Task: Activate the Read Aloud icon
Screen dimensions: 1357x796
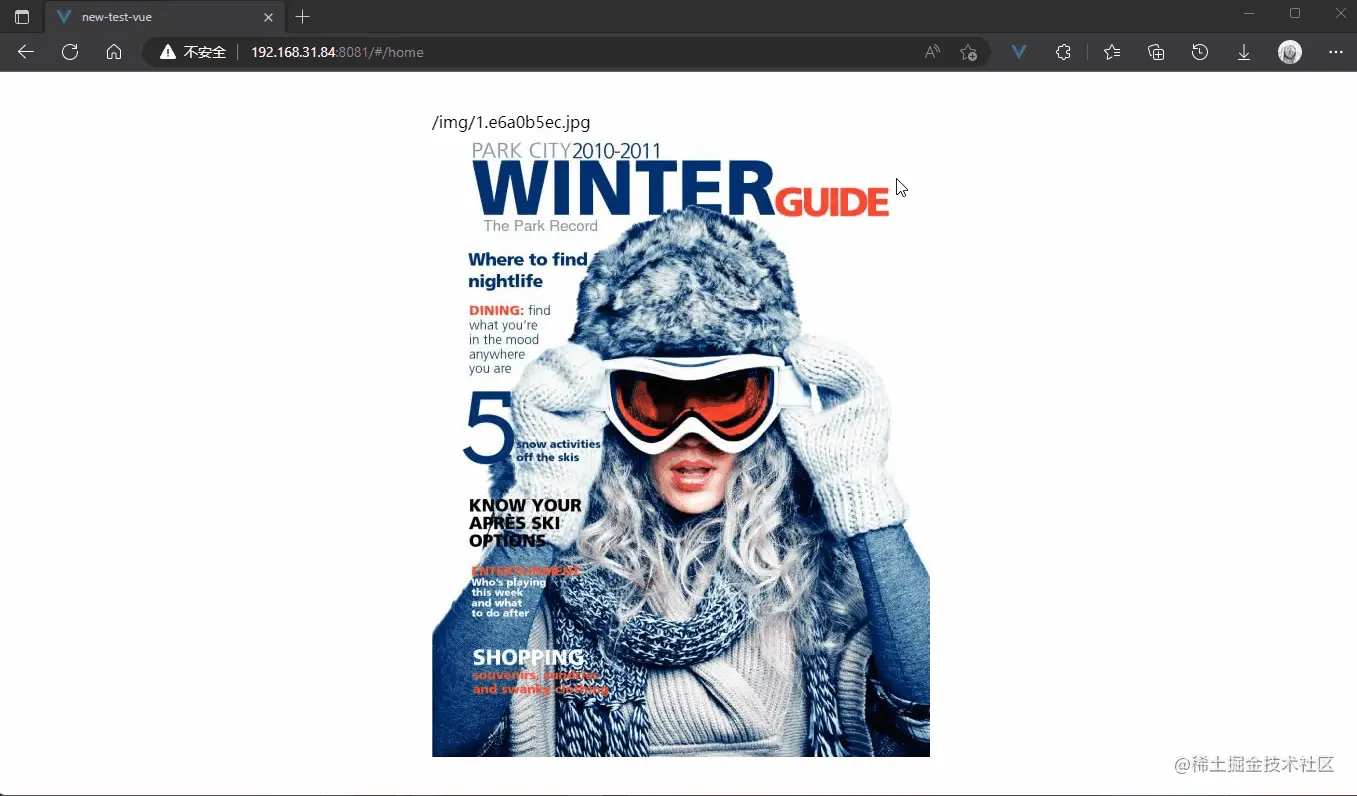Action: (x=932, y=52)
